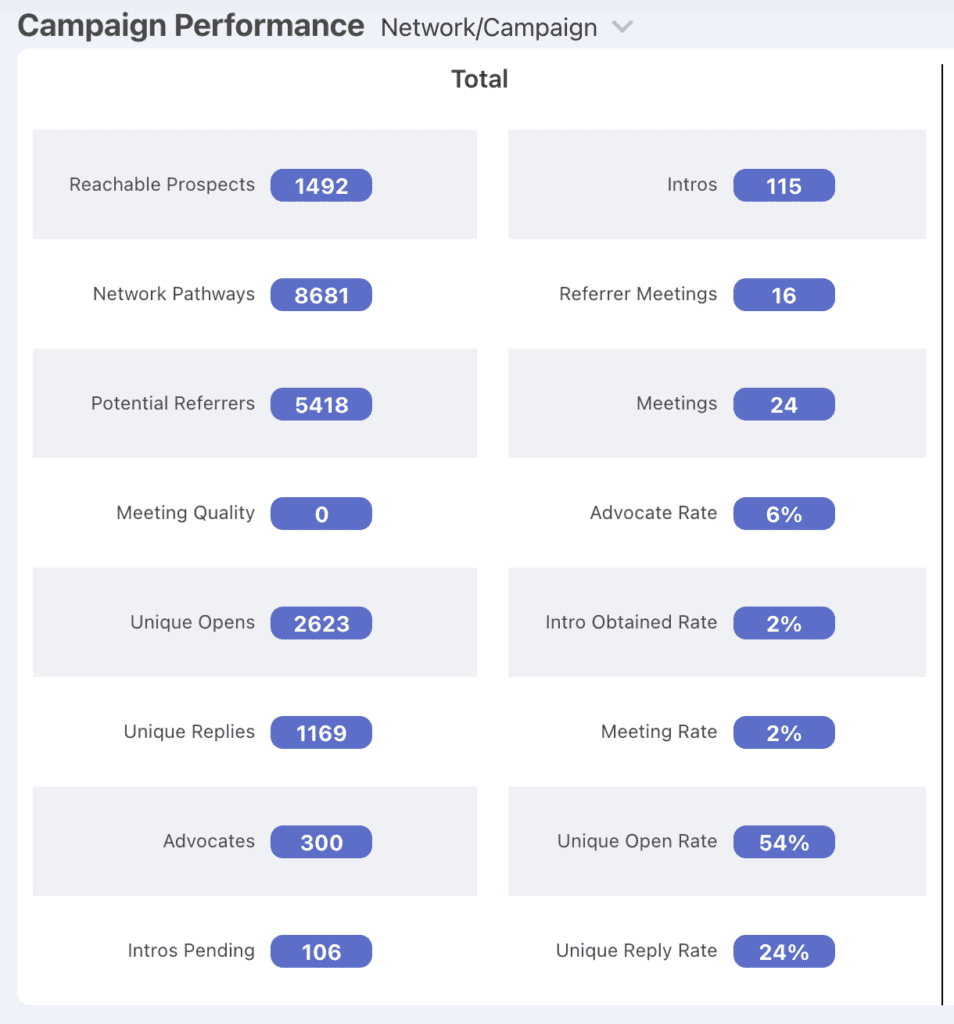This screenshot has width=954, height=1024.
Task: Select the Intro Obtained Rate 2% badge
Action: tap(784, 623)
